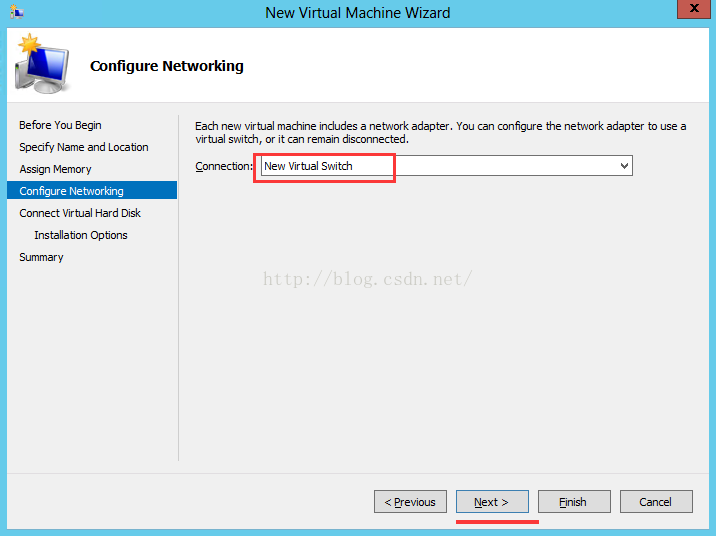Open the Connection dropdown arrow

pos(624,166)
